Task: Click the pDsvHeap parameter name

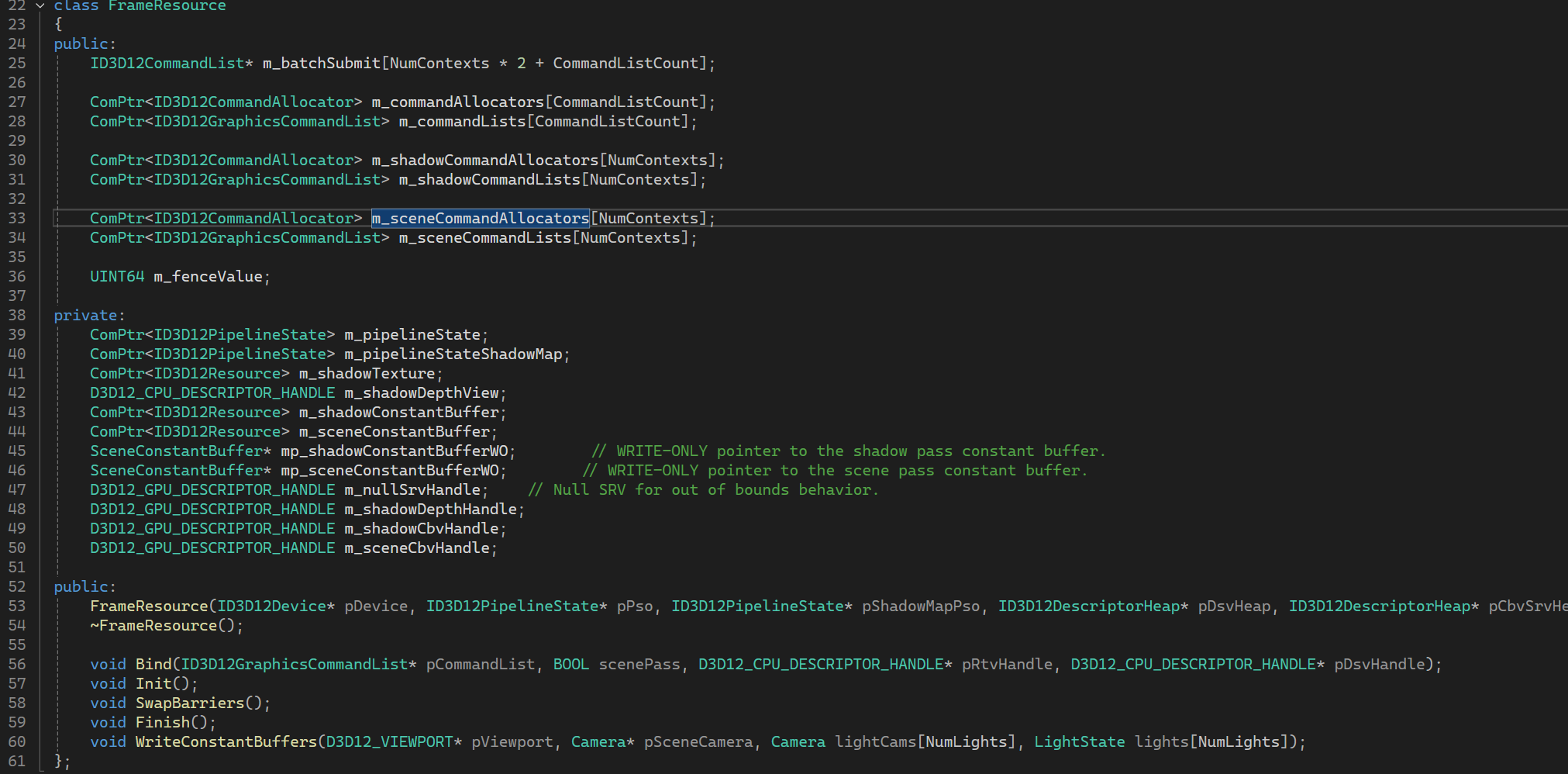Action: (1234, 606)
